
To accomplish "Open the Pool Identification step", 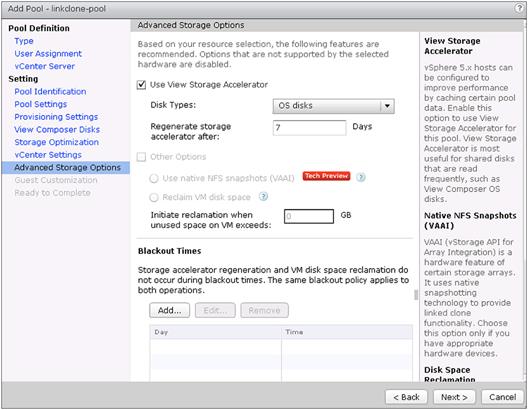I will [50, 92].
